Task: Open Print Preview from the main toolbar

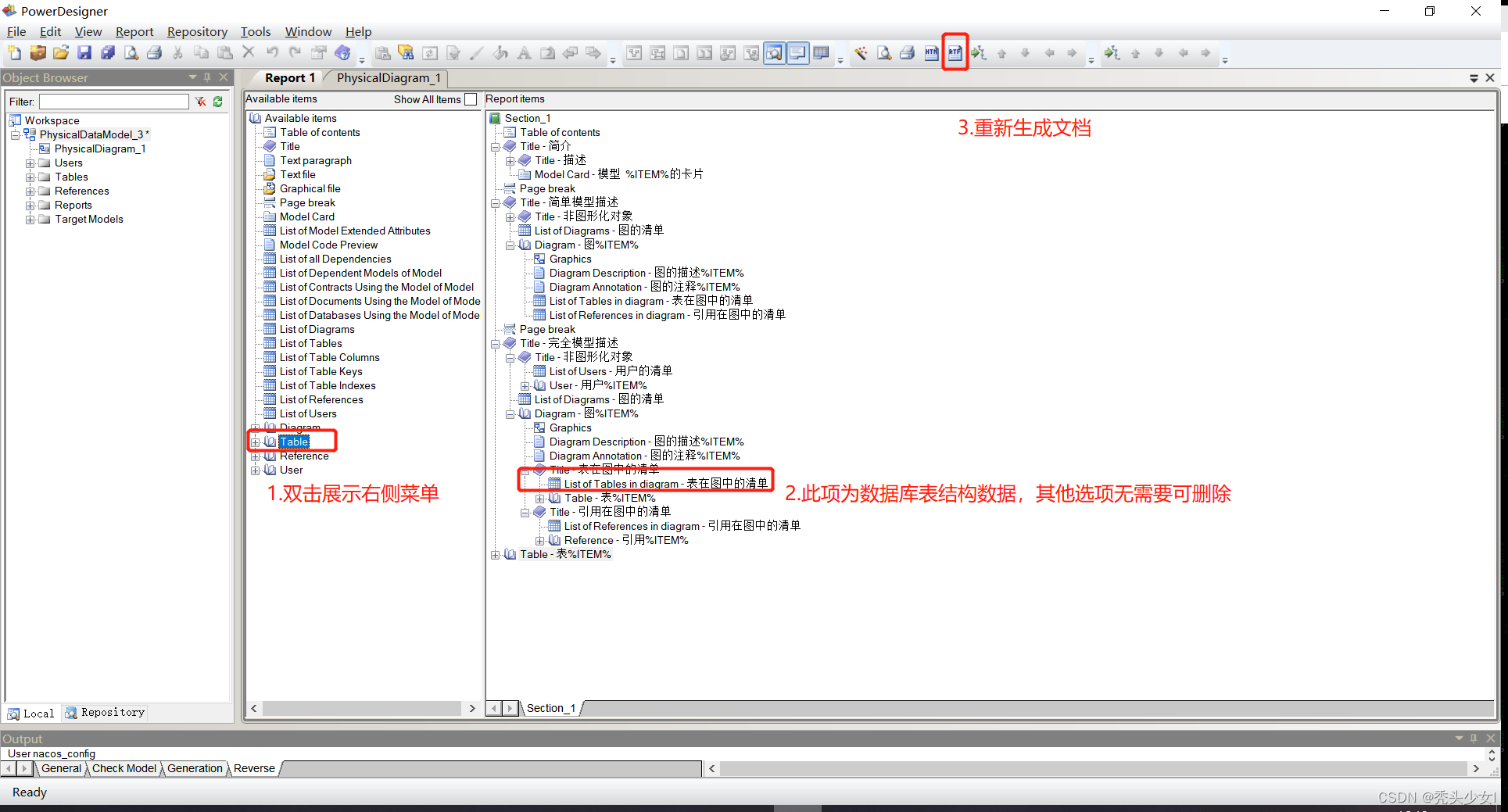Action: (x=131, y=53)
